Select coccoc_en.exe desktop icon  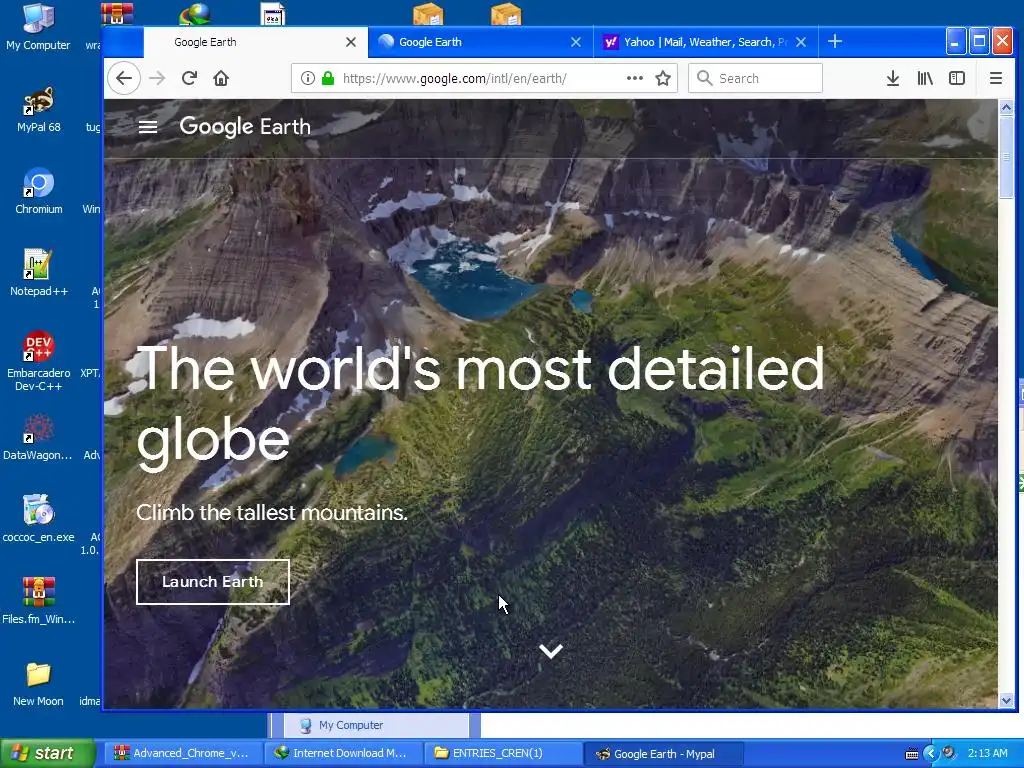pyautogui.click(x=39, y=519)
